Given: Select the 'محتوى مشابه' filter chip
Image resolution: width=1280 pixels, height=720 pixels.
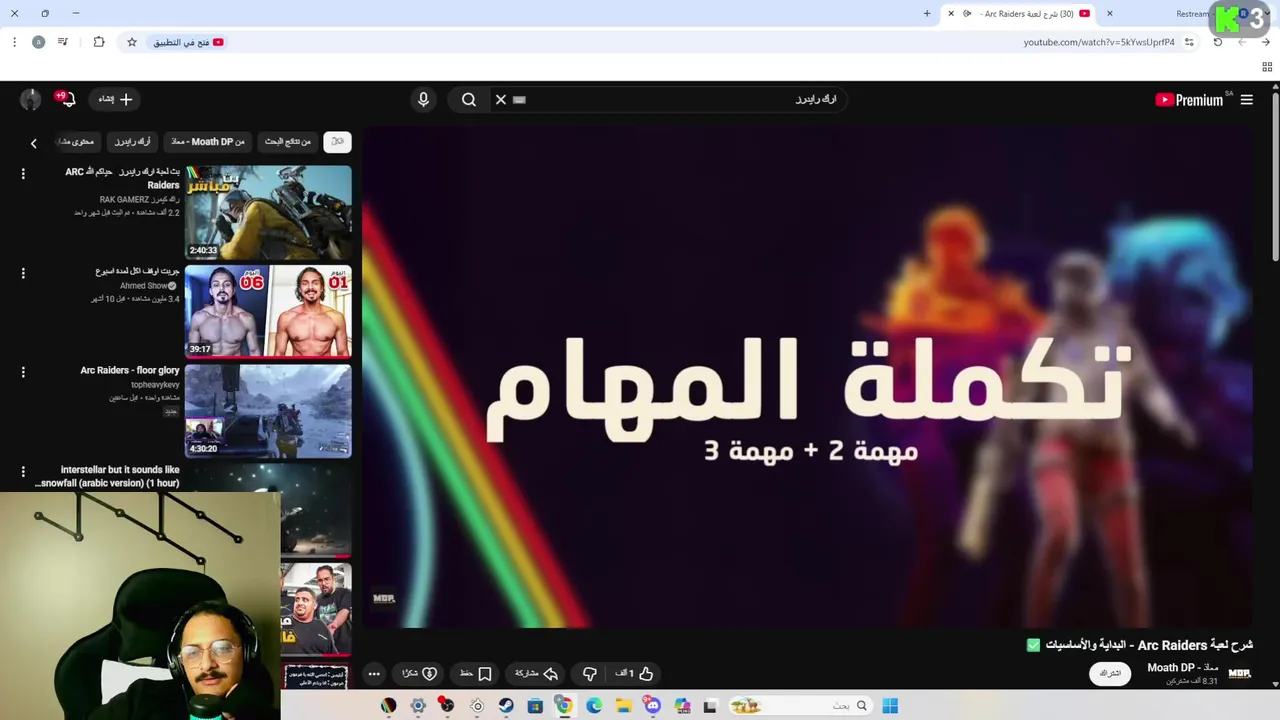Looking at the screenshot, I should [77, 141].
